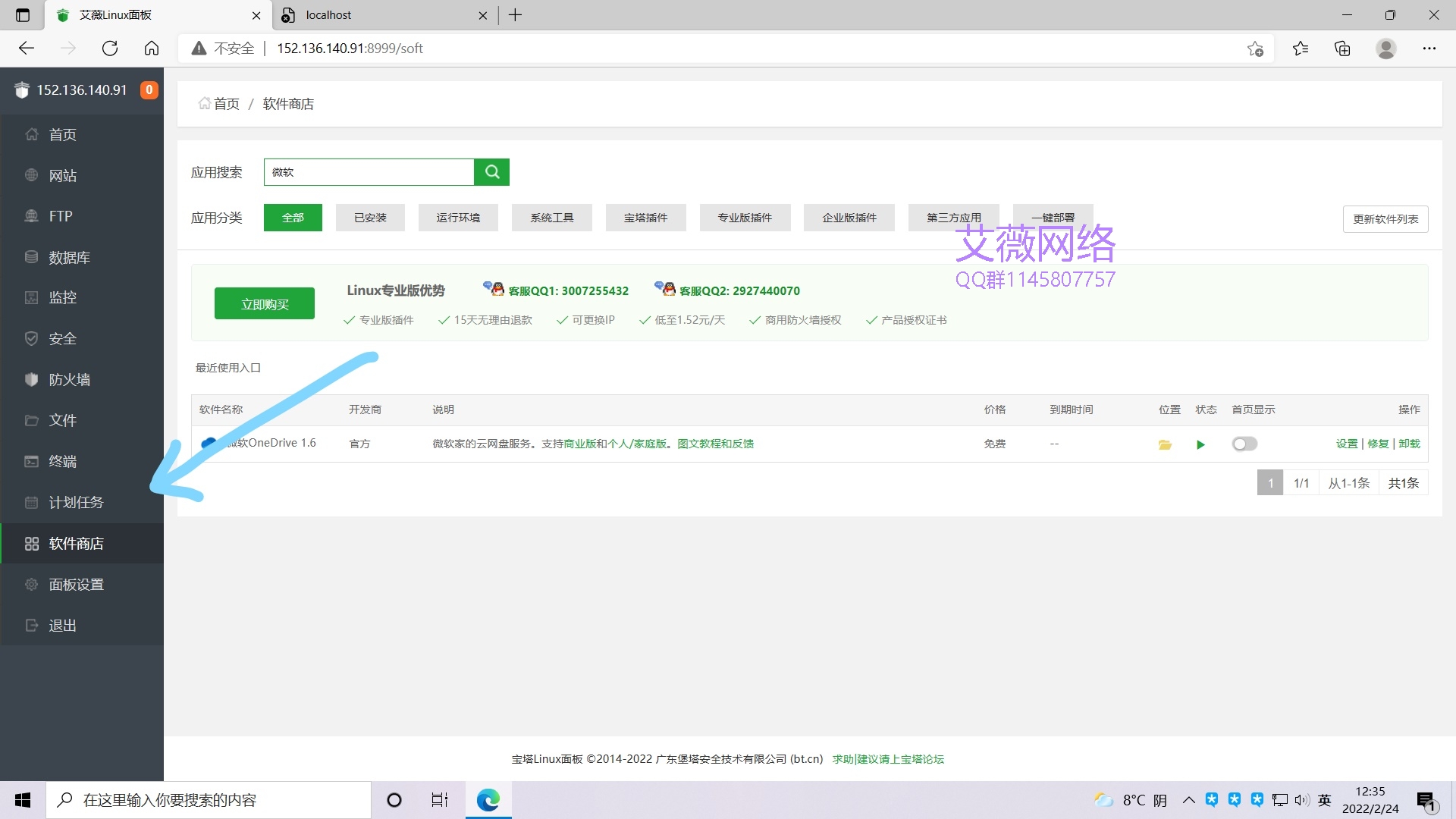1456x819 pixels.
Task: Switch to the localhost browser tab
Action: coord(385,15)
